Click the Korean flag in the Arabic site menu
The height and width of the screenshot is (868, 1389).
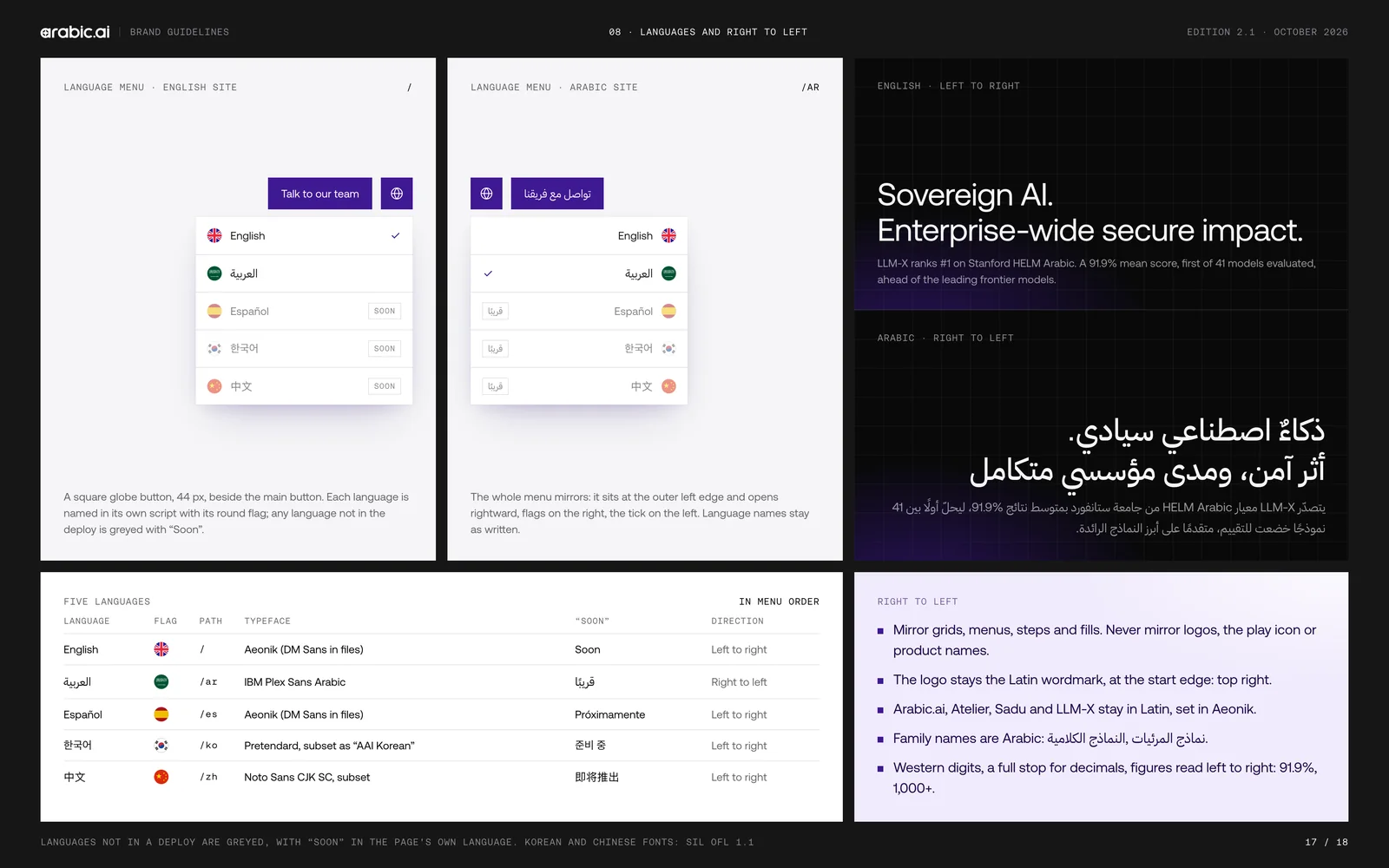point(668,348)
